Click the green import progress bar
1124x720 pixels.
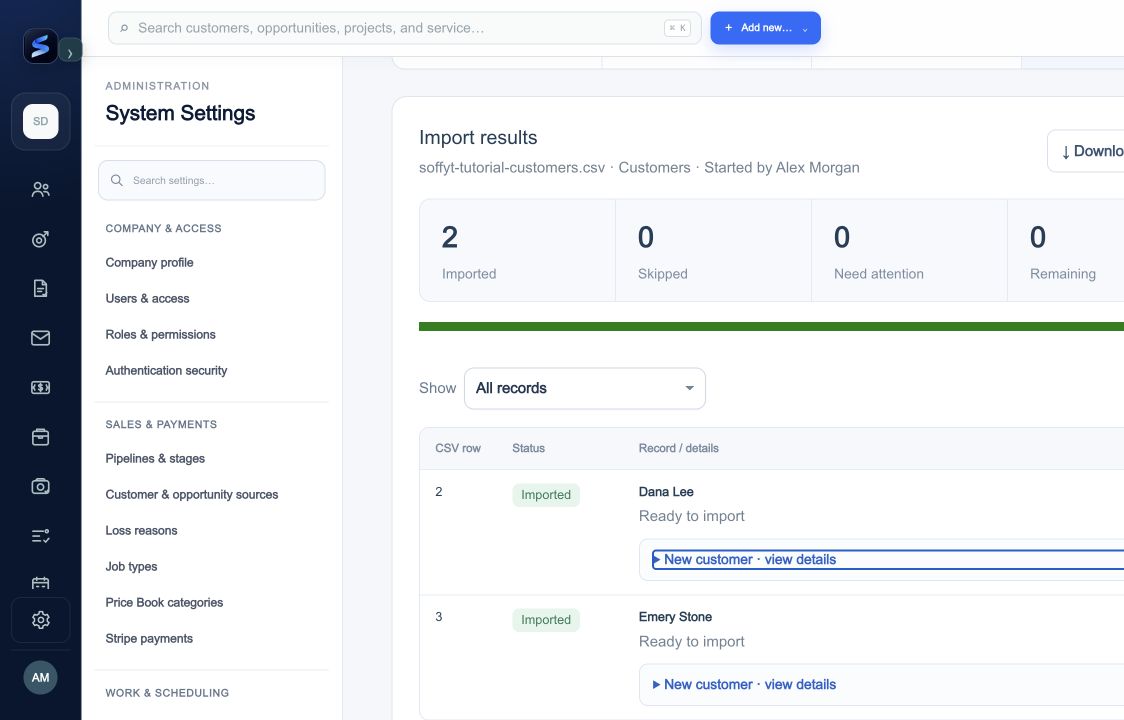tap(771, 326)
